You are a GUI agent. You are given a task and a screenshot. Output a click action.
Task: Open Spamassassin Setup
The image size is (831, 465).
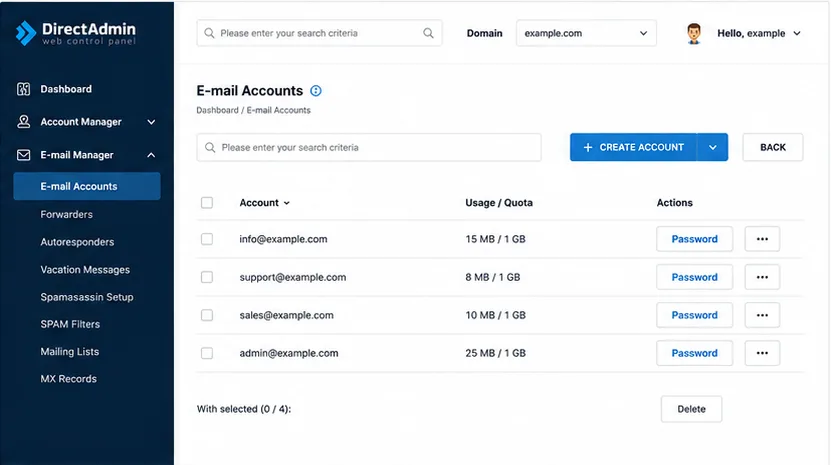87,297
